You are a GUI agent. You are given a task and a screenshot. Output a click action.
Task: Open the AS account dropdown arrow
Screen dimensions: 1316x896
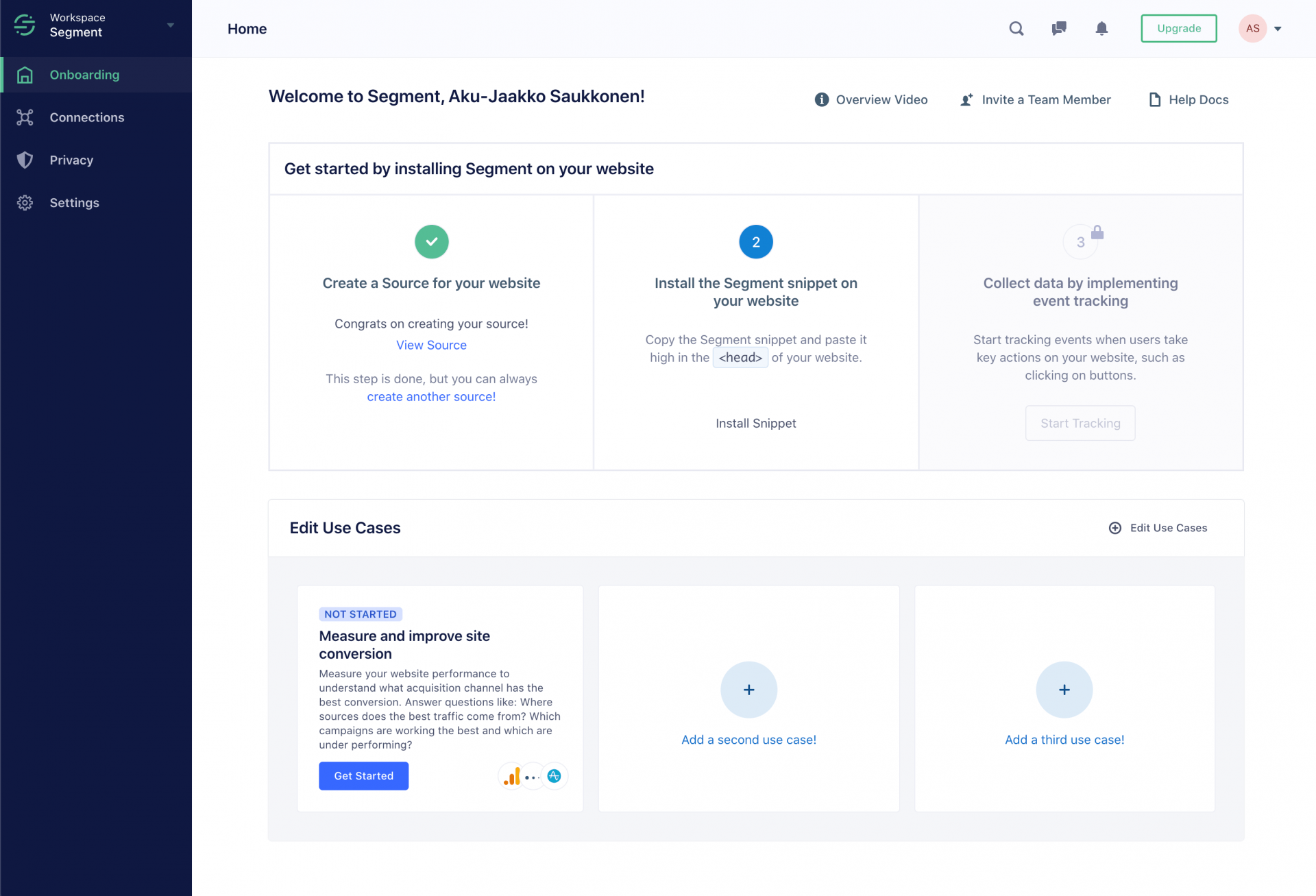click(1279, 28)
